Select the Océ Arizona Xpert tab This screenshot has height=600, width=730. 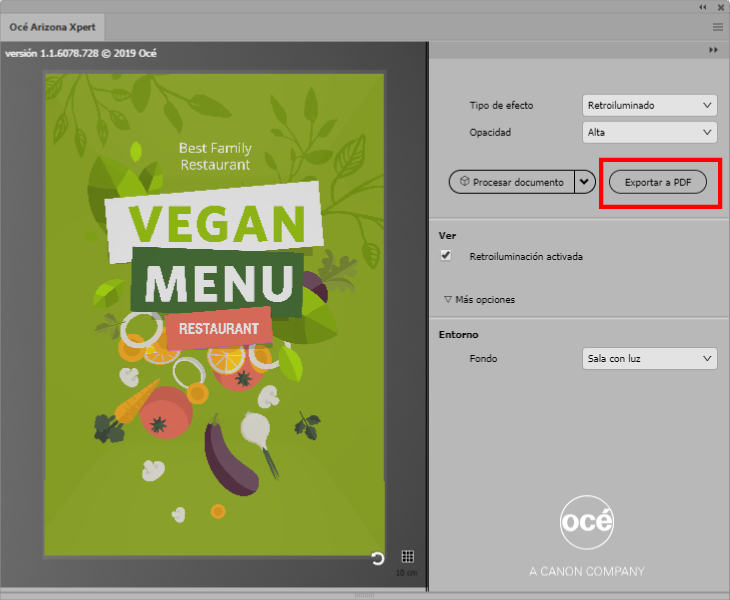(x=52, y=27)
